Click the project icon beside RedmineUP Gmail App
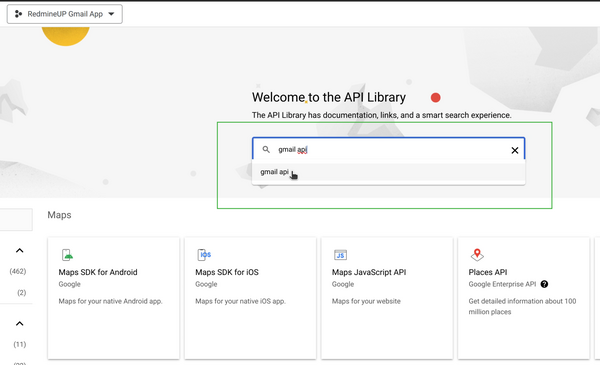Image resolution: width=600 pixels, height=365 pixels. (18, 14)
